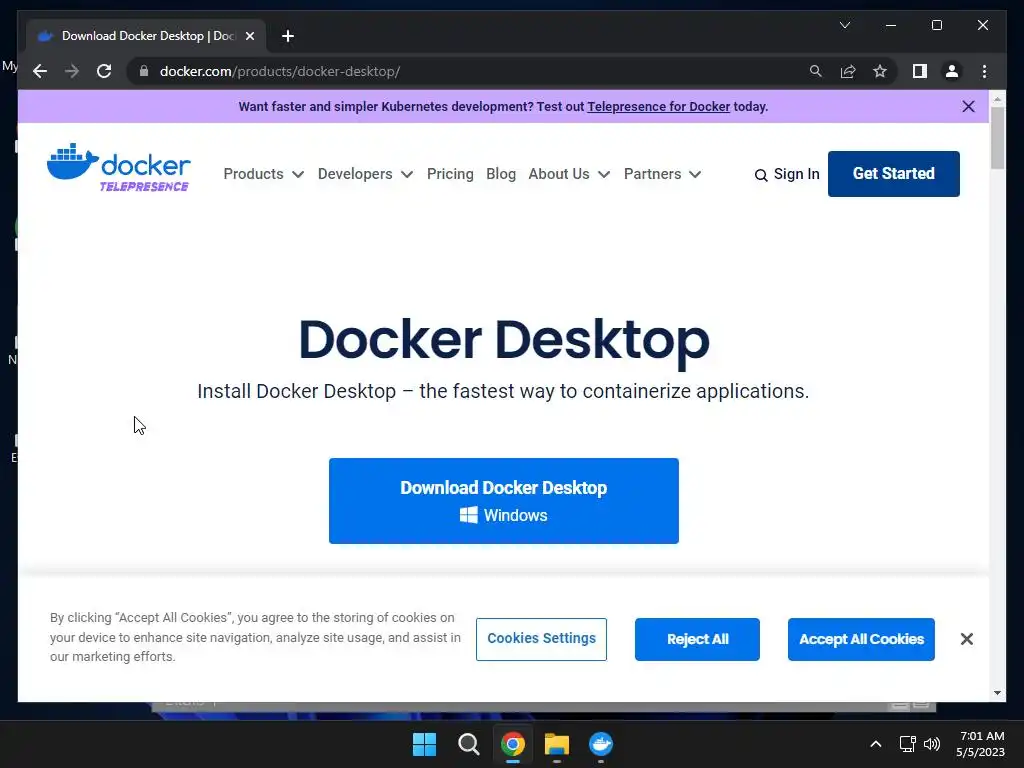Click the Get Started button
This screenshot has height=768, width=1024.
pyautogui.click(x=893, y=174)
